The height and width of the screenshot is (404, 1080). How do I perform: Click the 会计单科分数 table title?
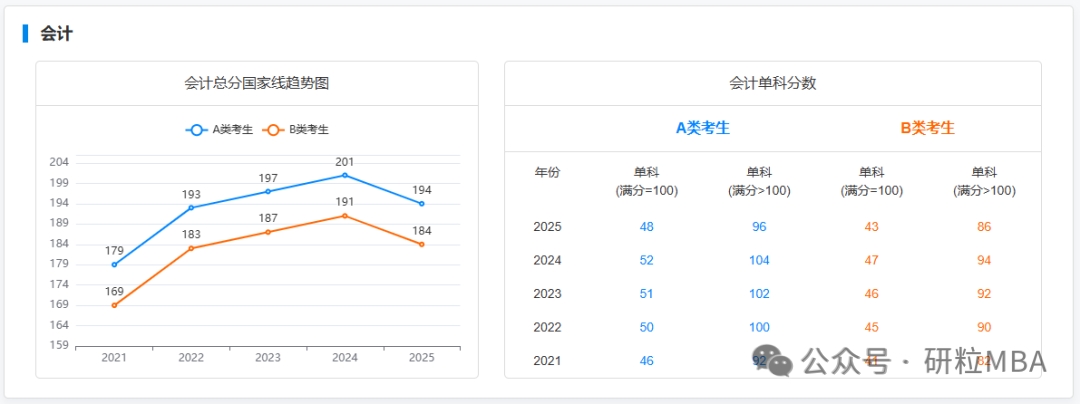point(773,83)
